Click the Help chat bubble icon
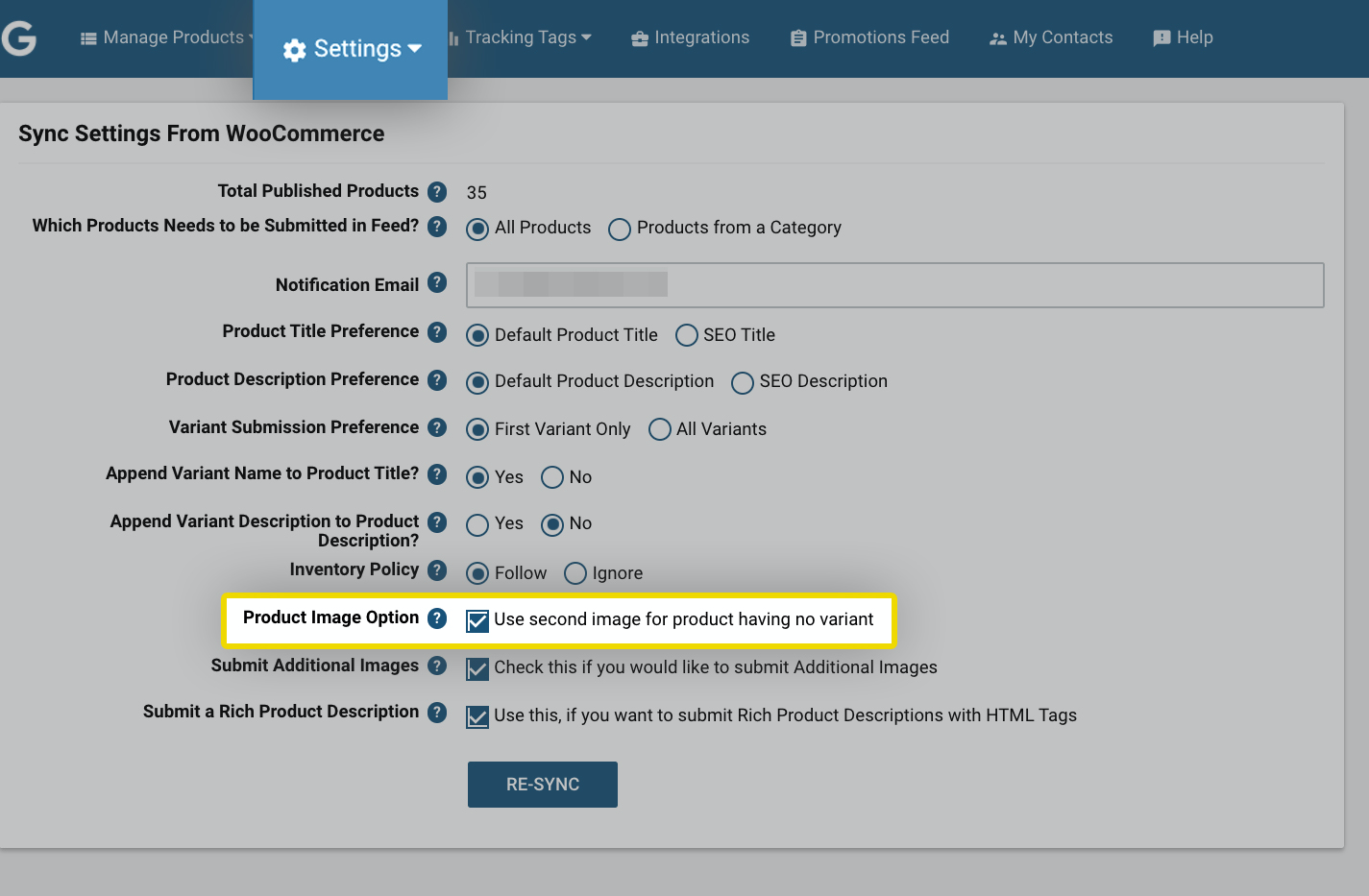1369x896 pixels. [1161, 38]
